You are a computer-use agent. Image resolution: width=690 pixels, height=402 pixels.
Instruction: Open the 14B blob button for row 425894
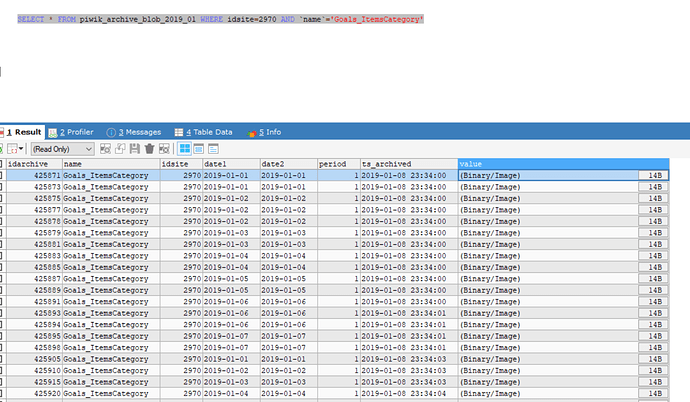tap(653, 325)
